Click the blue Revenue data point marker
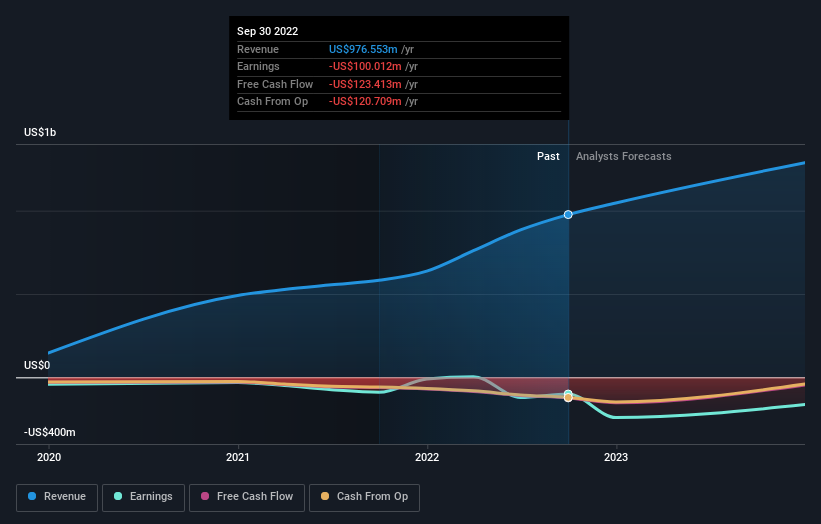Screen dimensions: 821x524 point(568,215)
